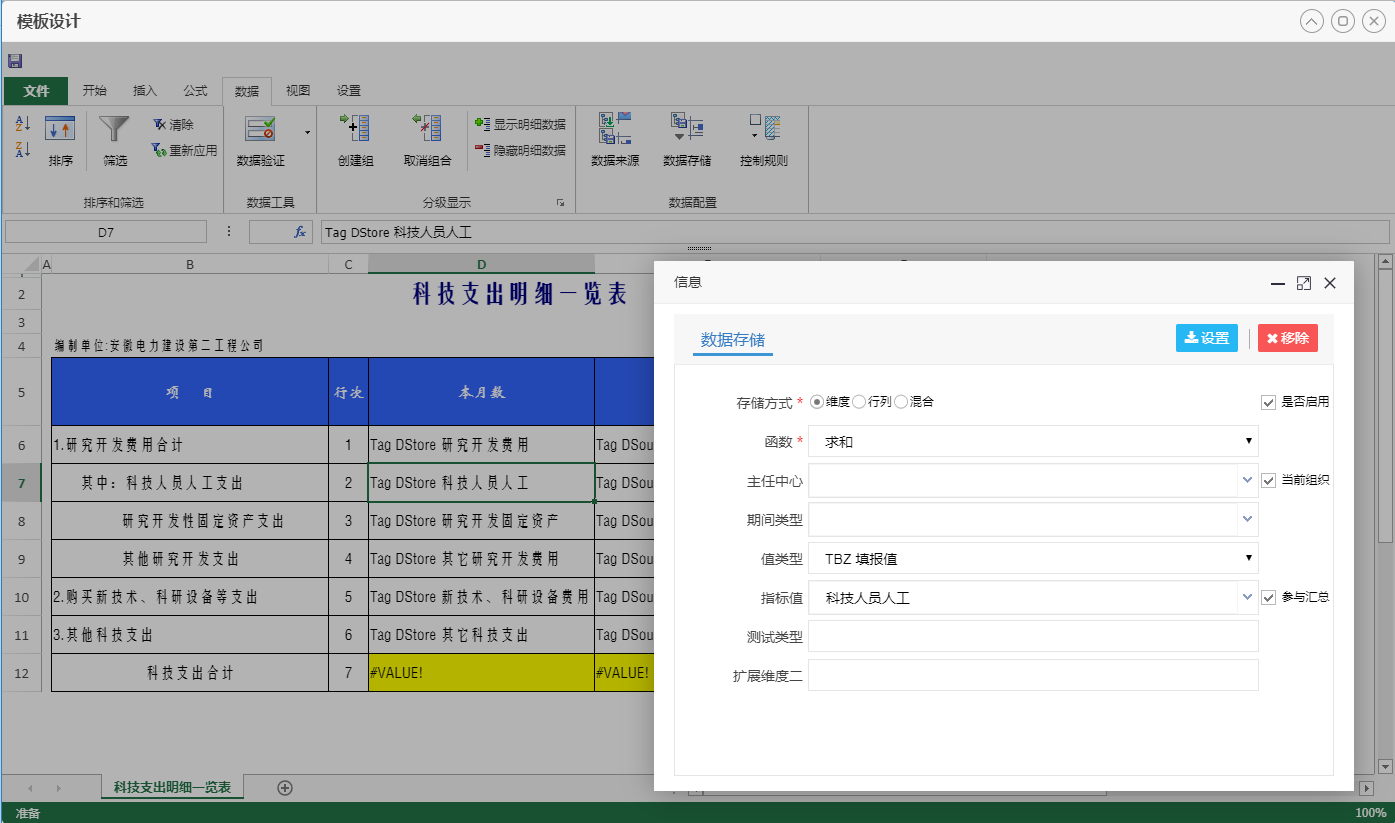Open the 排序 sort tool
This screenshot has height=823, width=1395.
pos(60,141)
